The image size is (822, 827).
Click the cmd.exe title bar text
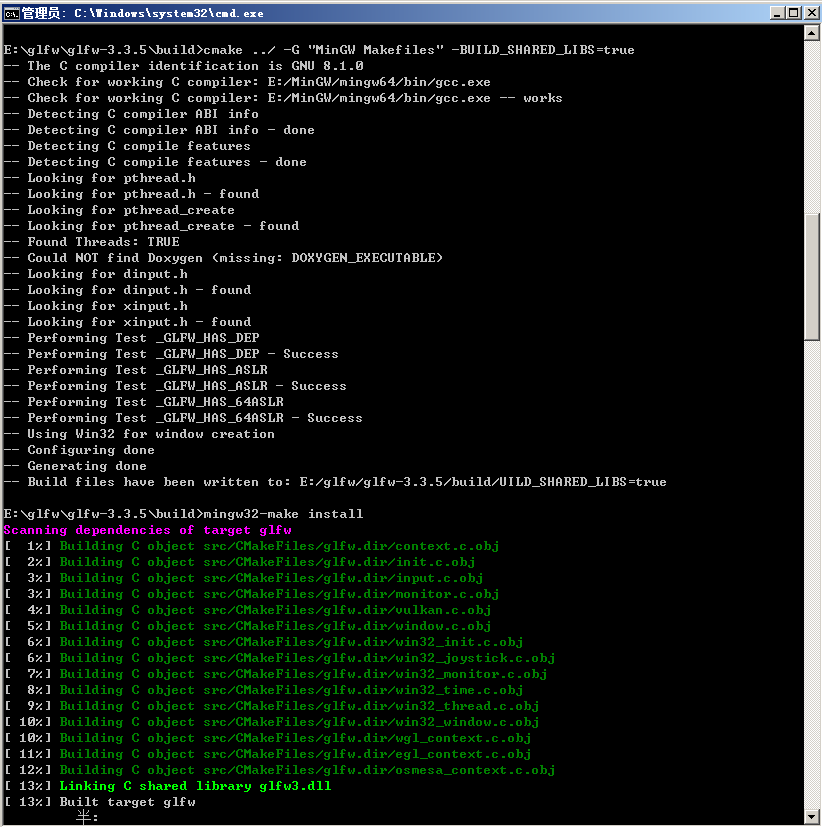(142, 13)
